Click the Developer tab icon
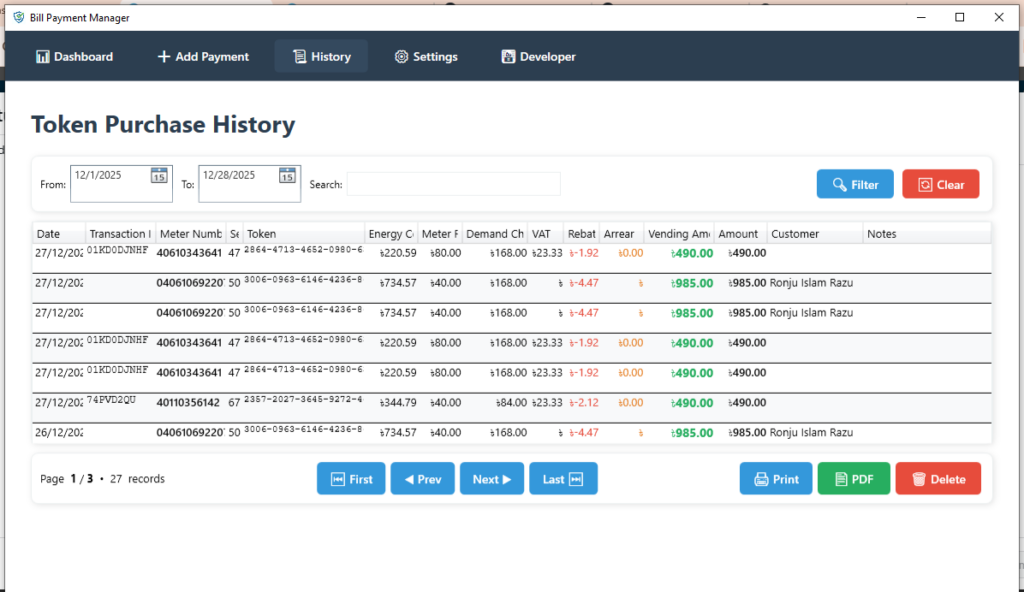Viewport: 1024px width, 592px height. point(508,57)
